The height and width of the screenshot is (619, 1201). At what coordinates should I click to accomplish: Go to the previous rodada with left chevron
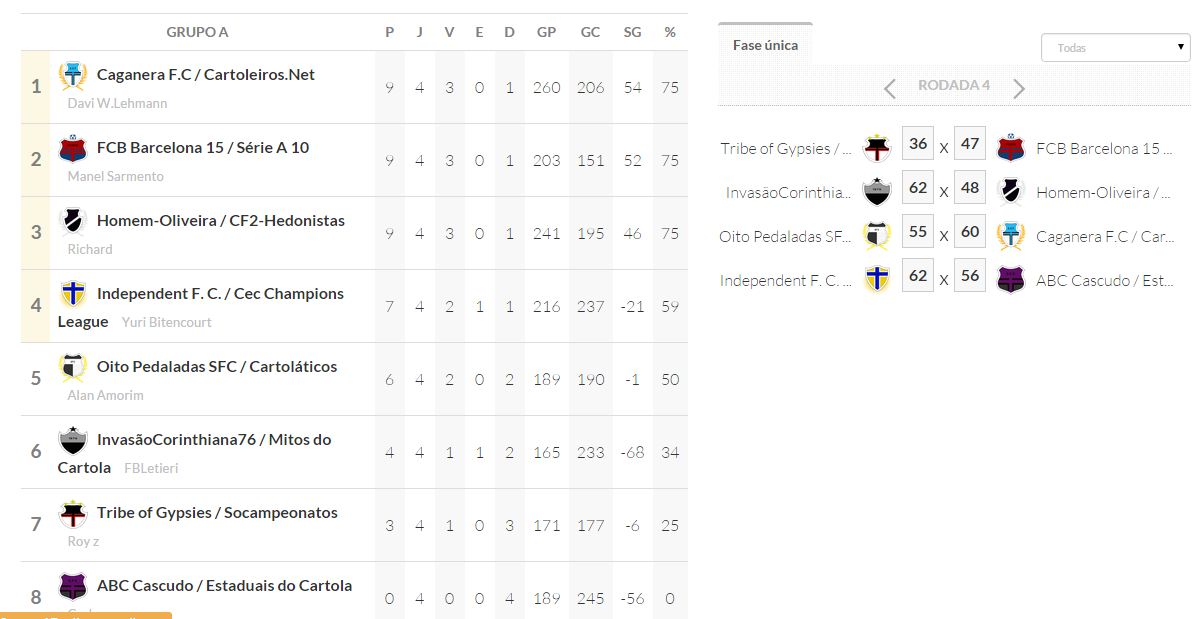(889, 89)
